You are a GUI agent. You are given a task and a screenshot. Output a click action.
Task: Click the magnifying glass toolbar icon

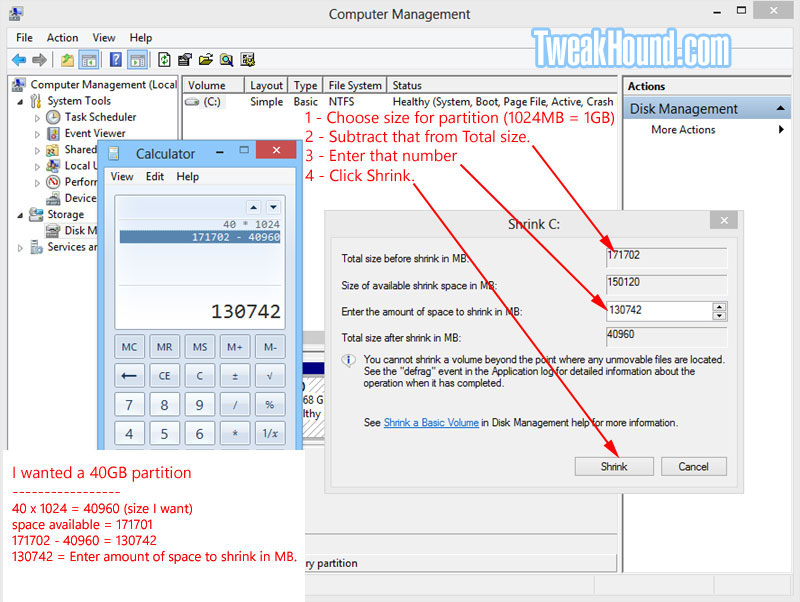tap(227, 60)
